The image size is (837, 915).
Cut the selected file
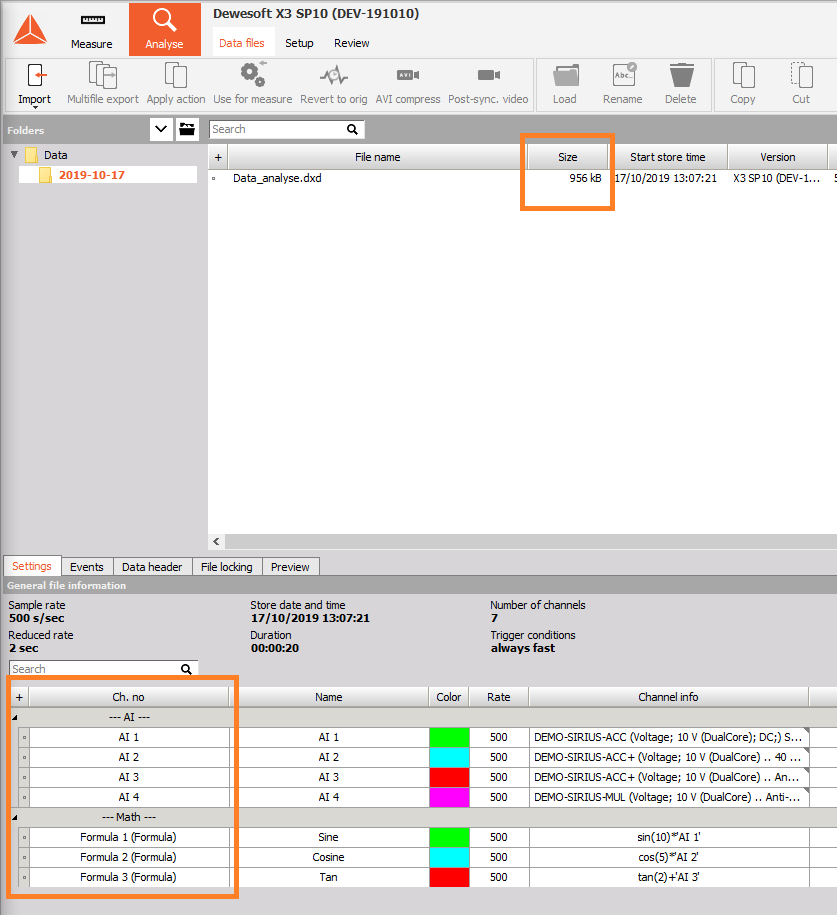pos(801,85)
